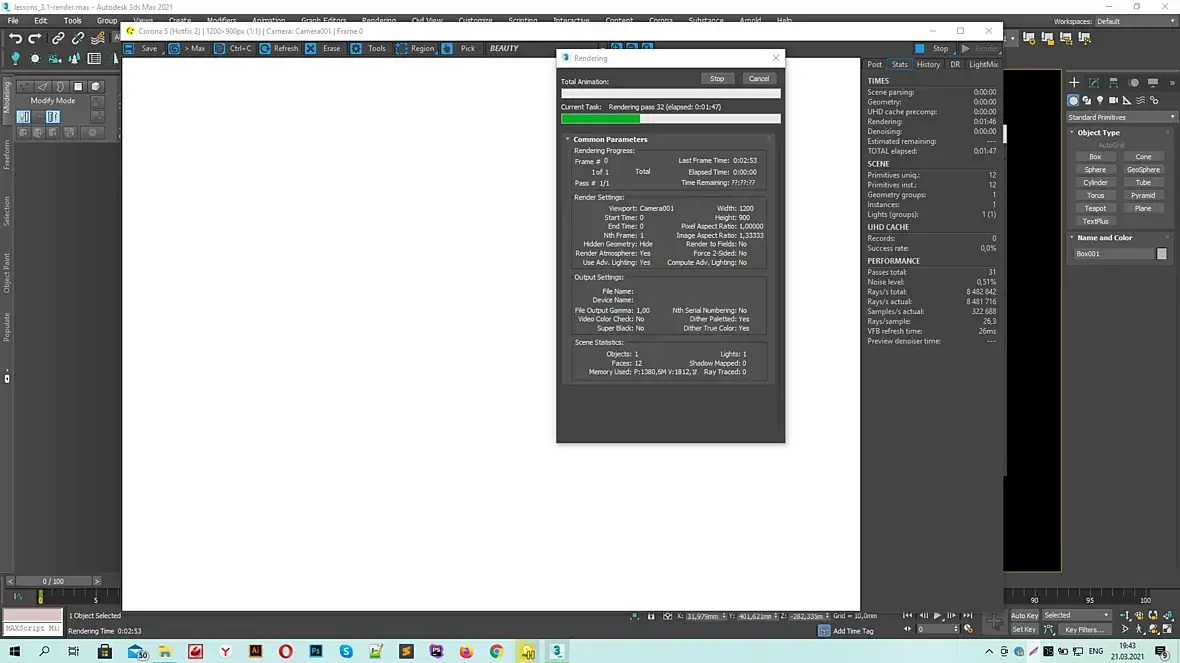This screenshot has width=1180, height=663.
Task: Open the Standard Primitives dropdown
Action: click(x=1121, y=117)
